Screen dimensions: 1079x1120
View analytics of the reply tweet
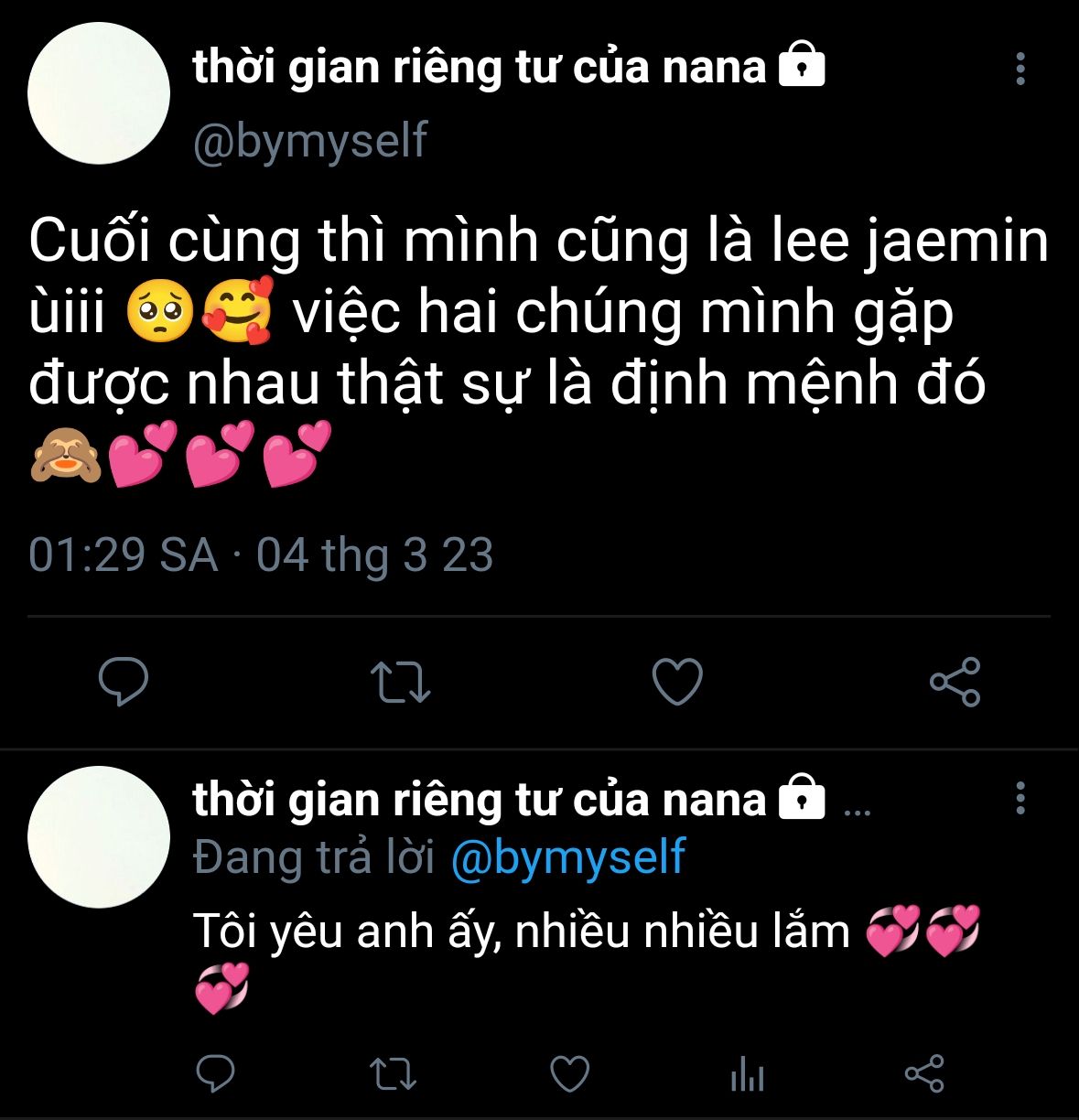[747, 1074]
